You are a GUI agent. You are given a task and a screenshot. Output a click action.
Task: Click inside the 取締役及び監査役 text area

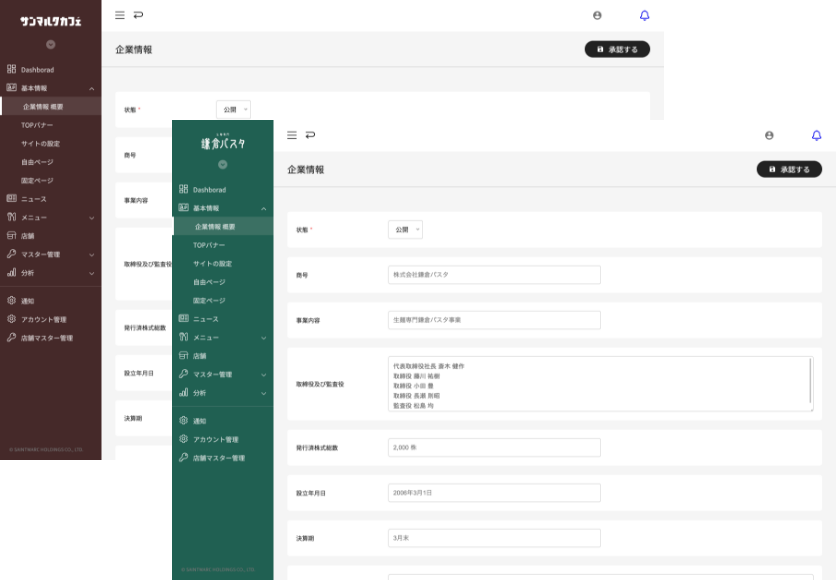click(x=600, y=384)
